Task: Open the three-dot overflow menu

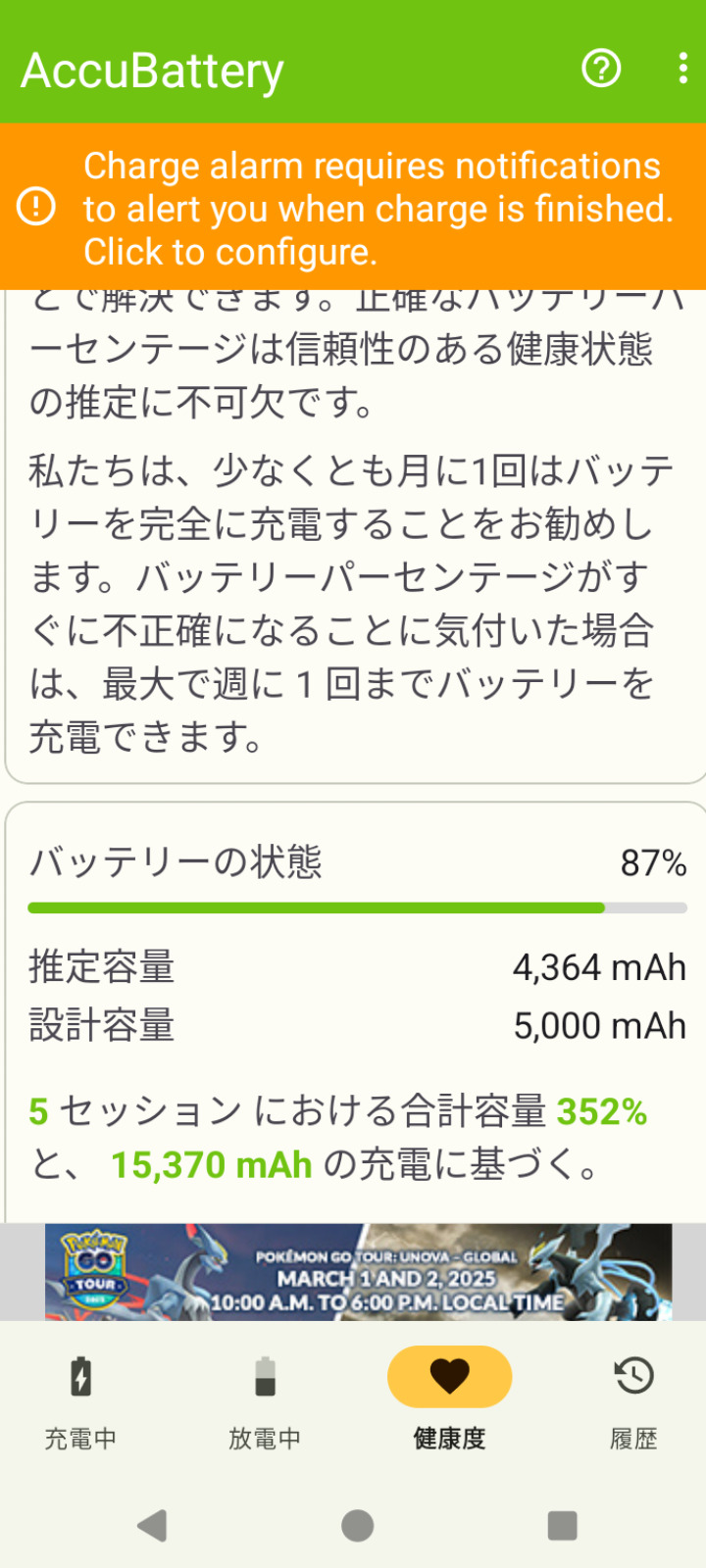Action: coord(682,69)
